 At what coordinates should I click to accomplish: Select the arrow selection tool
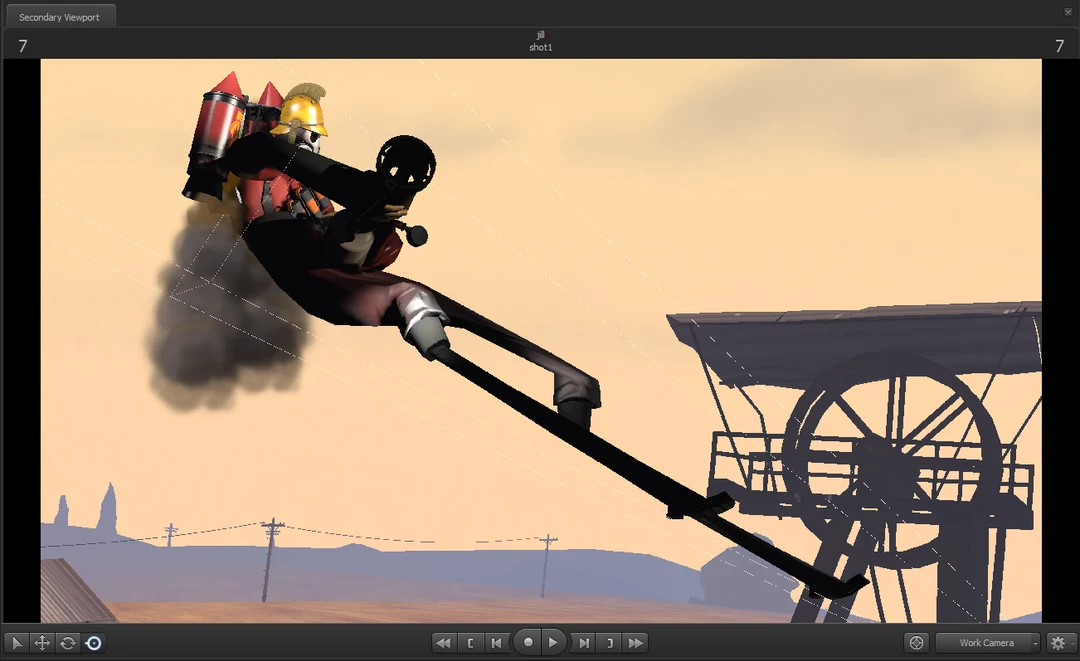click(17, 643)
